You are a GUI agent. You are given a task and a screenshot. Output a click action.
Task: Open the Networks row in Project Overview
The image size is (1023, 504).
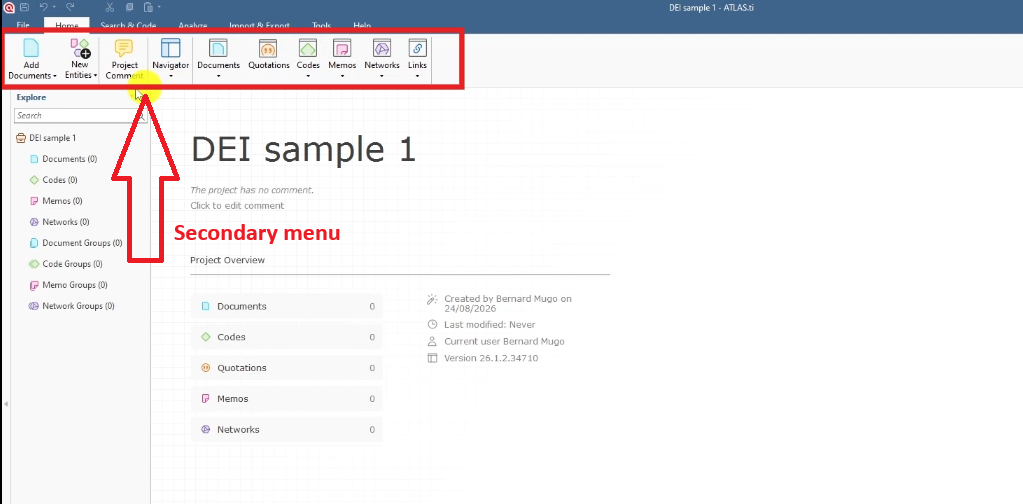pyautogui.click(x=286, y=430)
